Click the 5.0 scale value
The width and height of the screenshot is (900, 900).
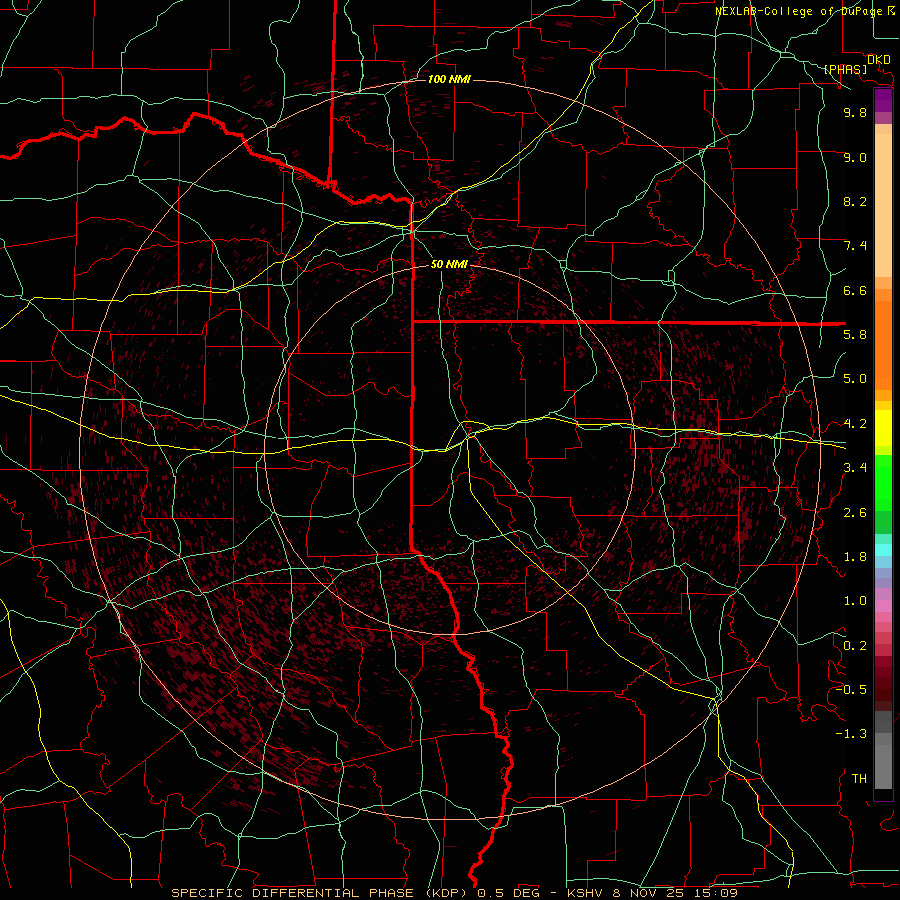855,379
